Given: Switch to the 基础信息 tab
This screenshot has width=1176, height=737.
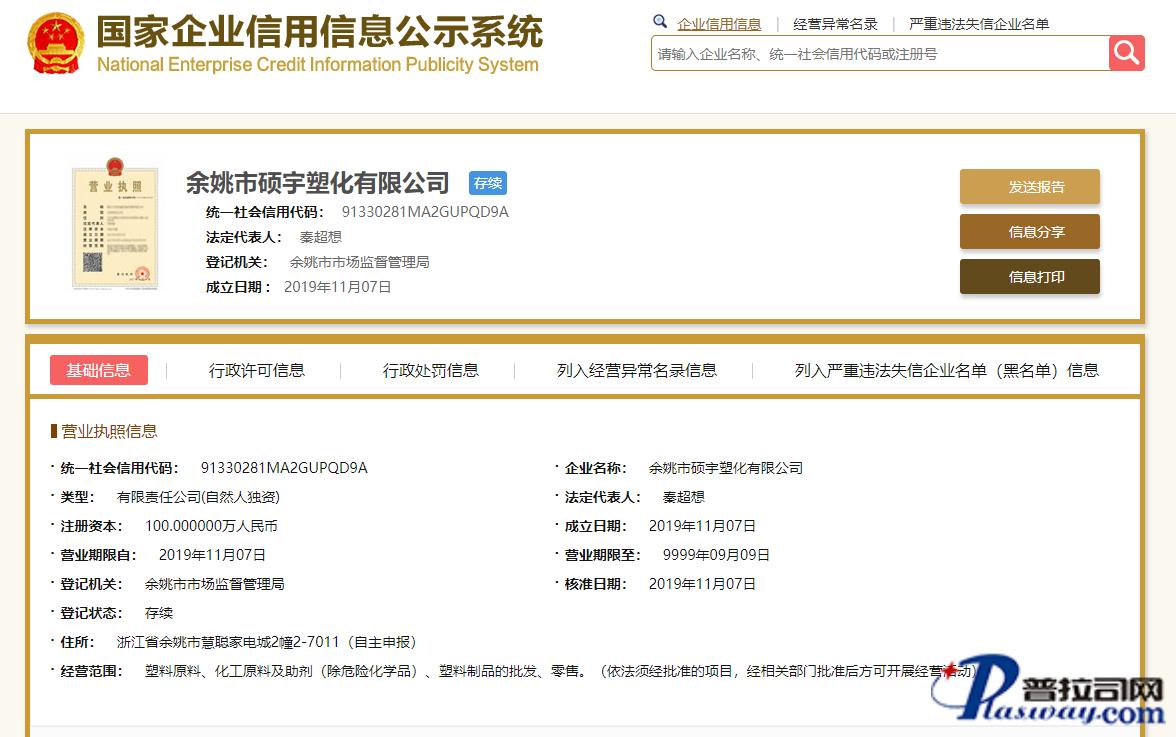Looking at the screenshot, I should [99, 370].
